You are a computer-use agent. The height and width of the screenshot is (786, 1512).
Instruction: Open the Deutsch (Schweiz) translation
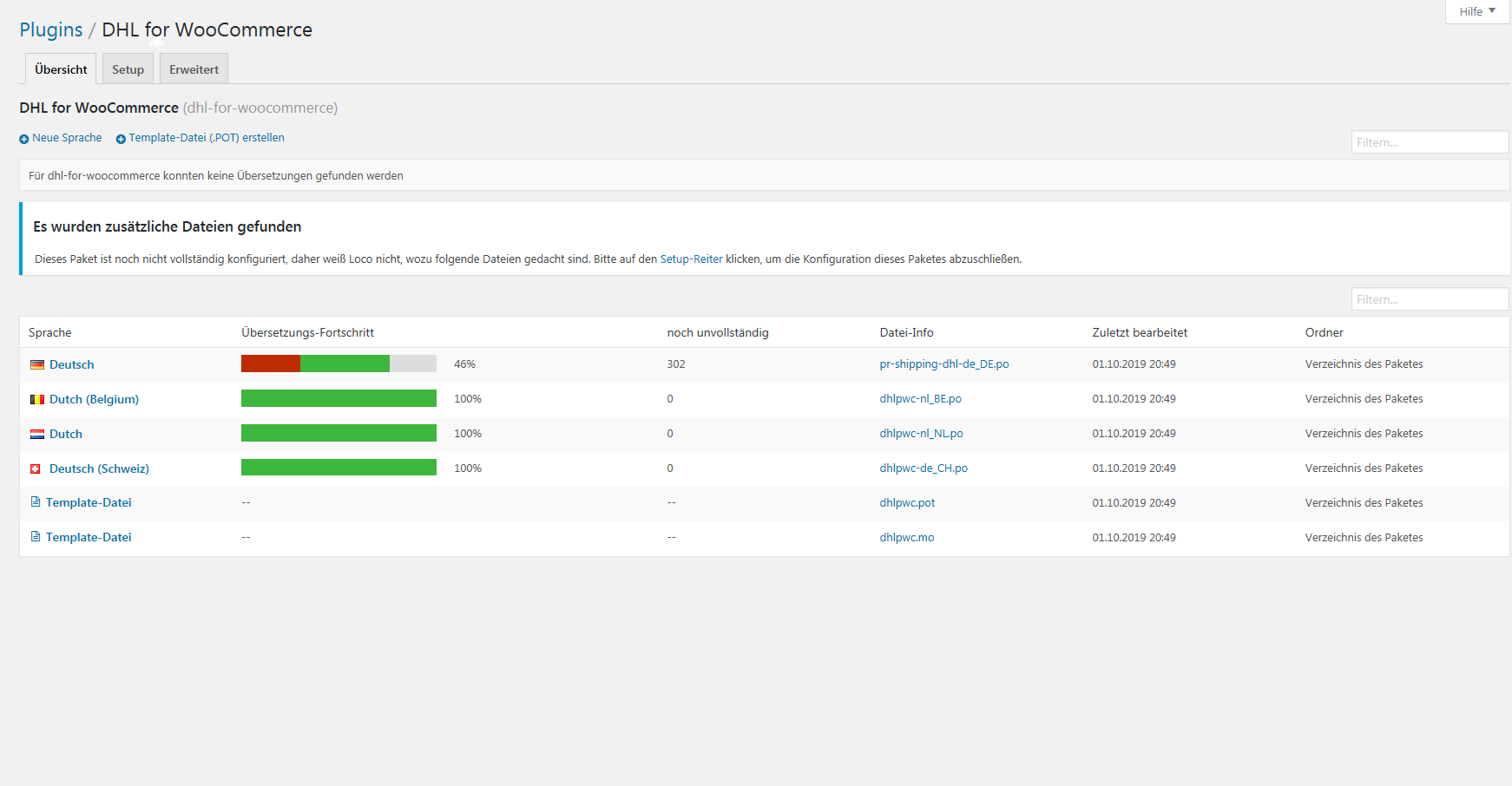[99, 469]
